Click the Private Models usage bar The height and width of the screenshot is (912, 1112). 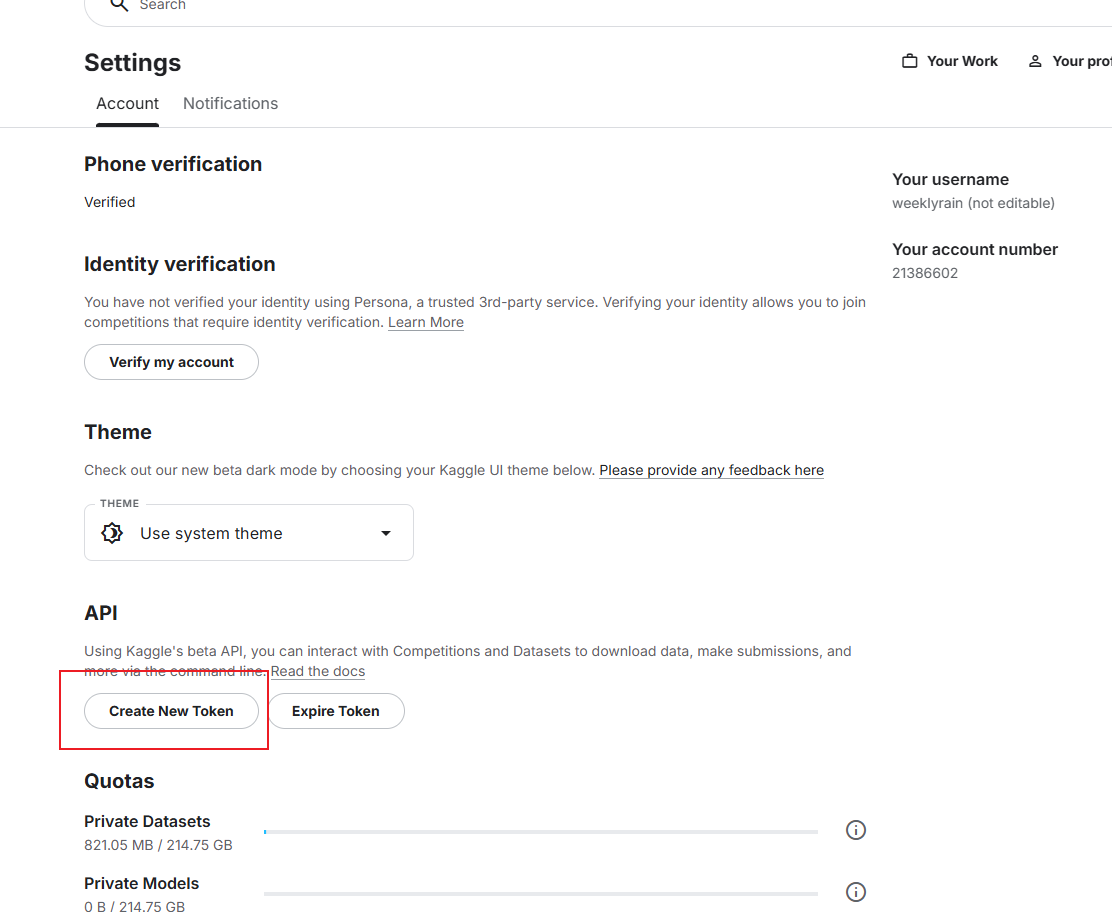pos(541,894)
